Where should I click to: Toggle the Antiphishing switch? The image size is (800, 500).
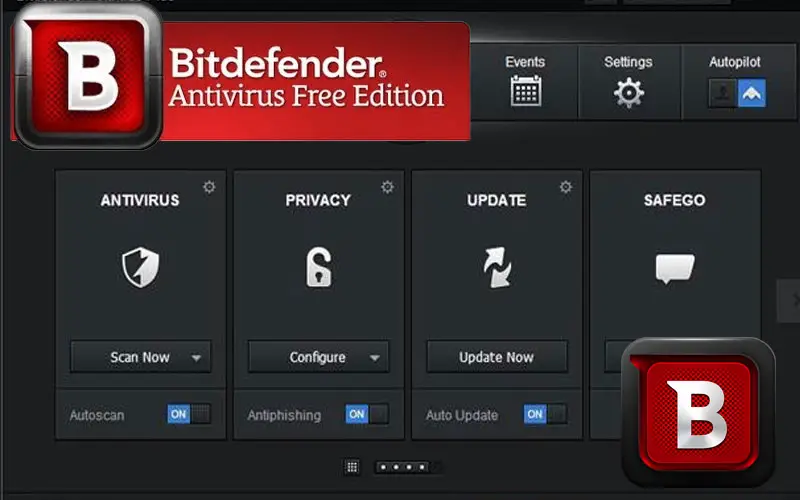click(367, 414)
